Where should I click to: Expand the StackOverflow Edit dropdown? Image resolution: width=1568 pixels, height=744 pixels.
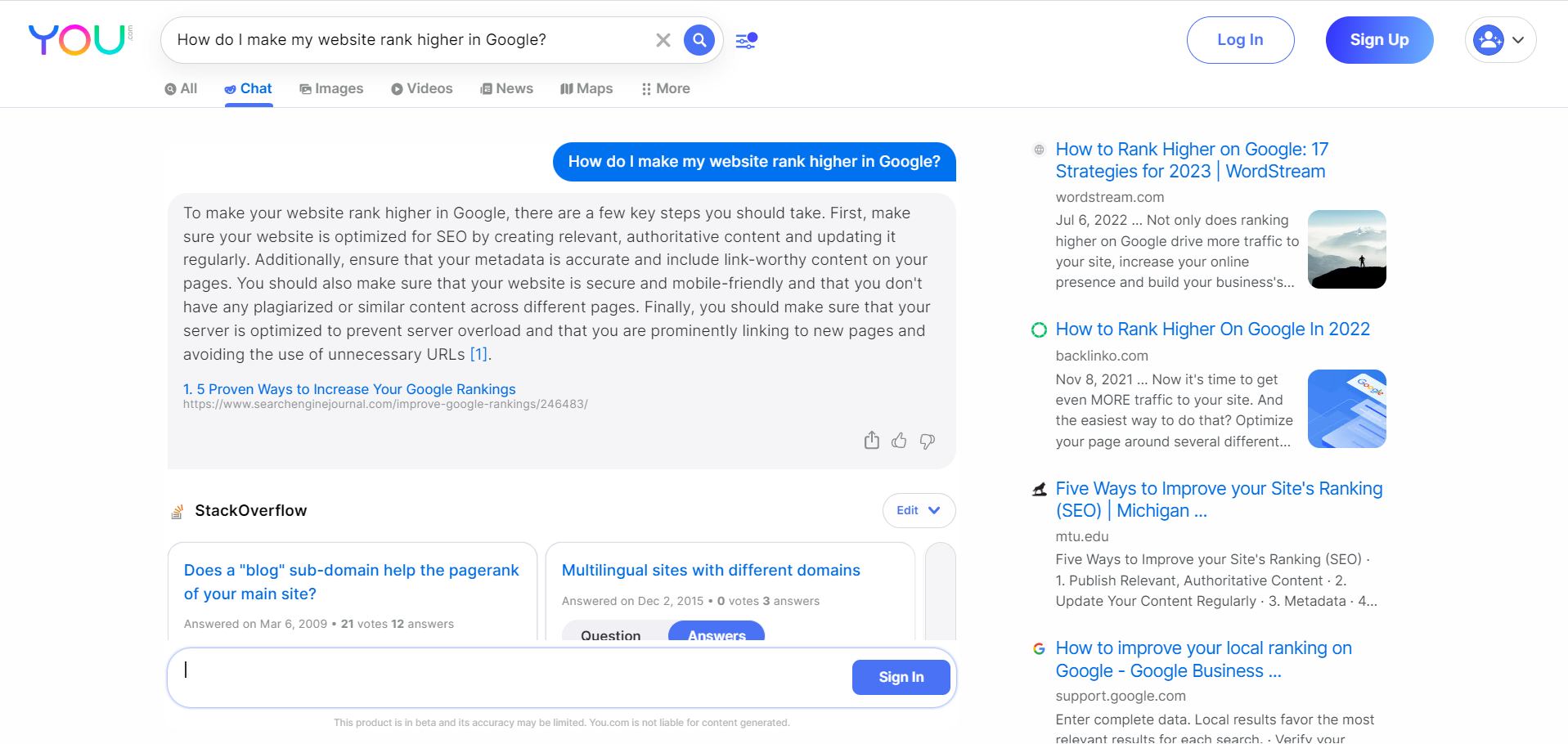(x=919, y=510)
